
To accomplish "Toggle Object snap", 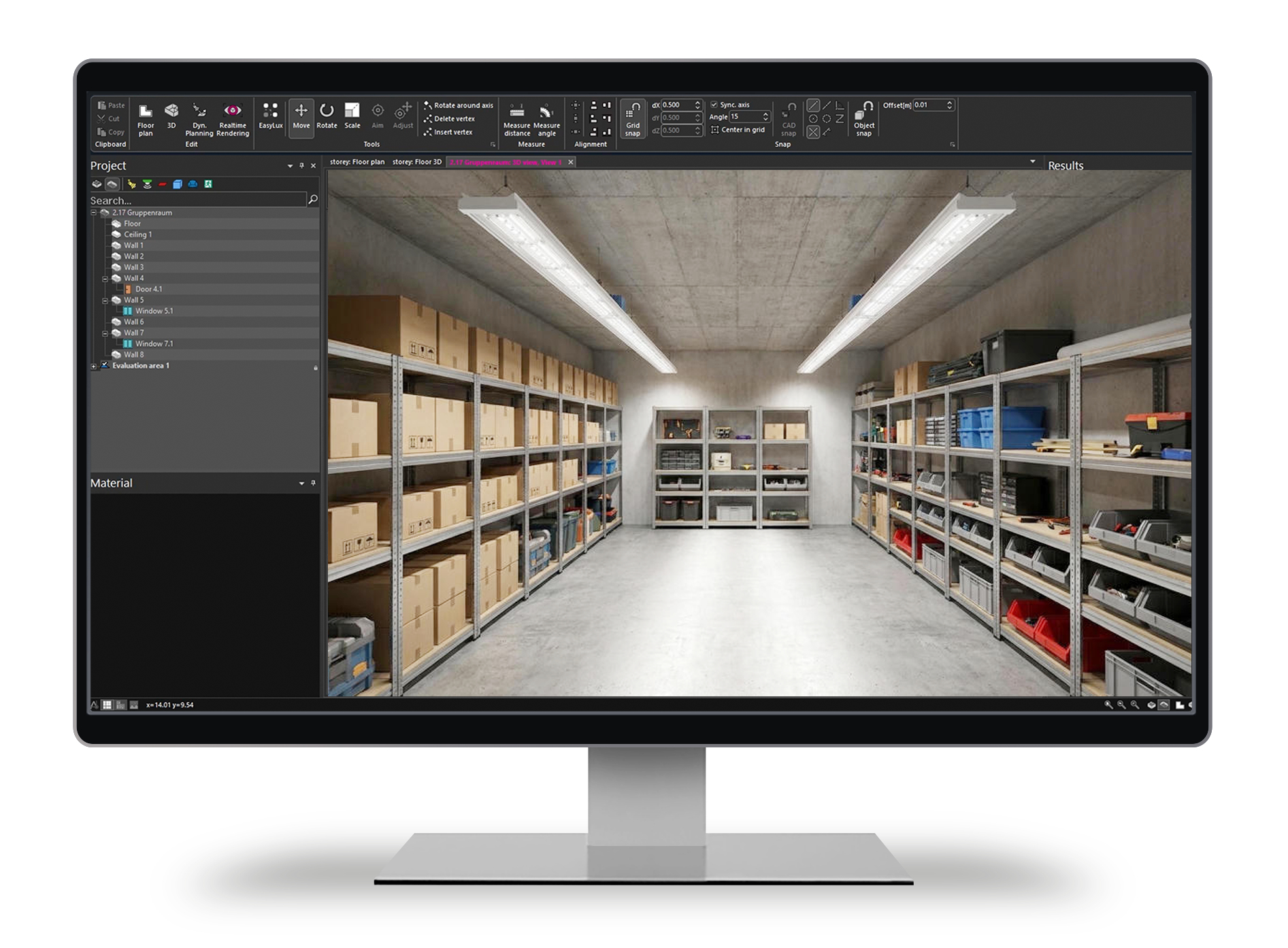I will coord(864,120).
